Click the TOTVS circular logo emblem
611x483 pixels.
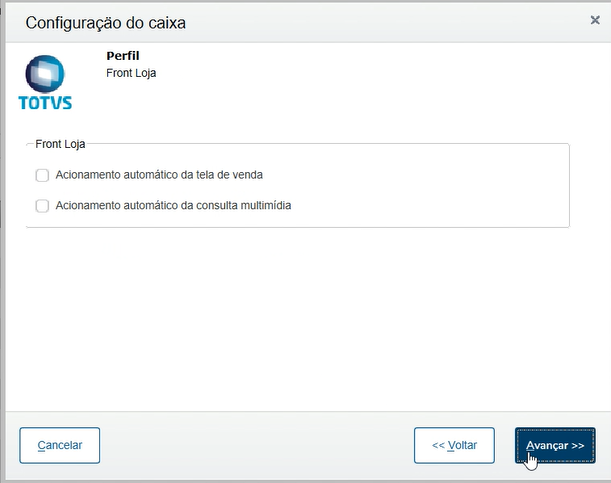click(x=45, y=73)
